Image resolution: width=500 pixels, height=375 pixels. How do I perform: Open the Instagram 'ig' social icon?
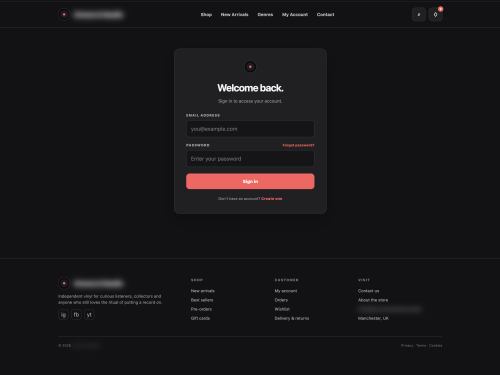click(x=63, y=315)
